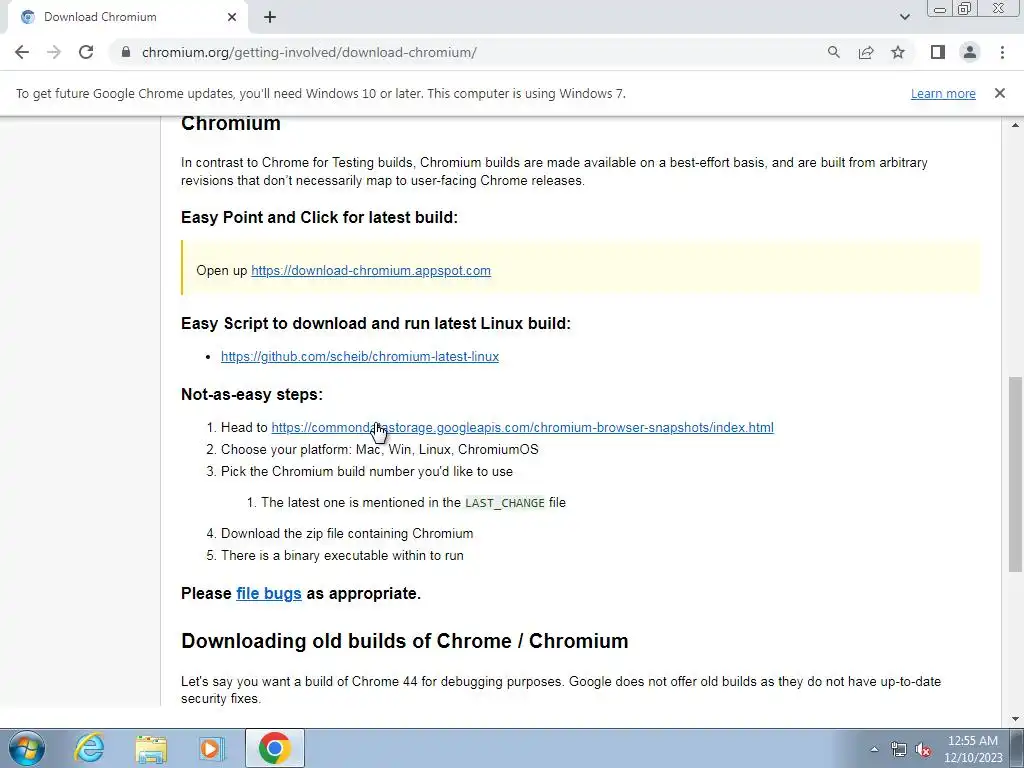Open the Chrome three-dot menu
Screen dimensions: 1024x768
tap(1002, 52)
